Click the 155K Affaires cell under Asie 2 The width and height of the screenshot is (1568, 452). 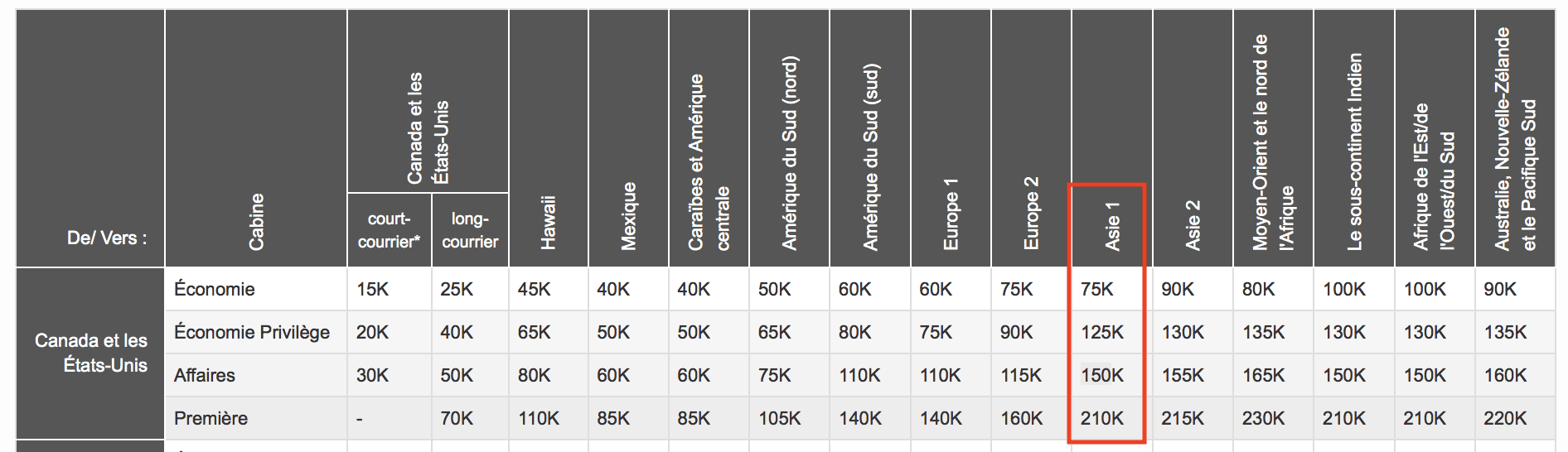pyautogui.click(x=1183, y=375)
